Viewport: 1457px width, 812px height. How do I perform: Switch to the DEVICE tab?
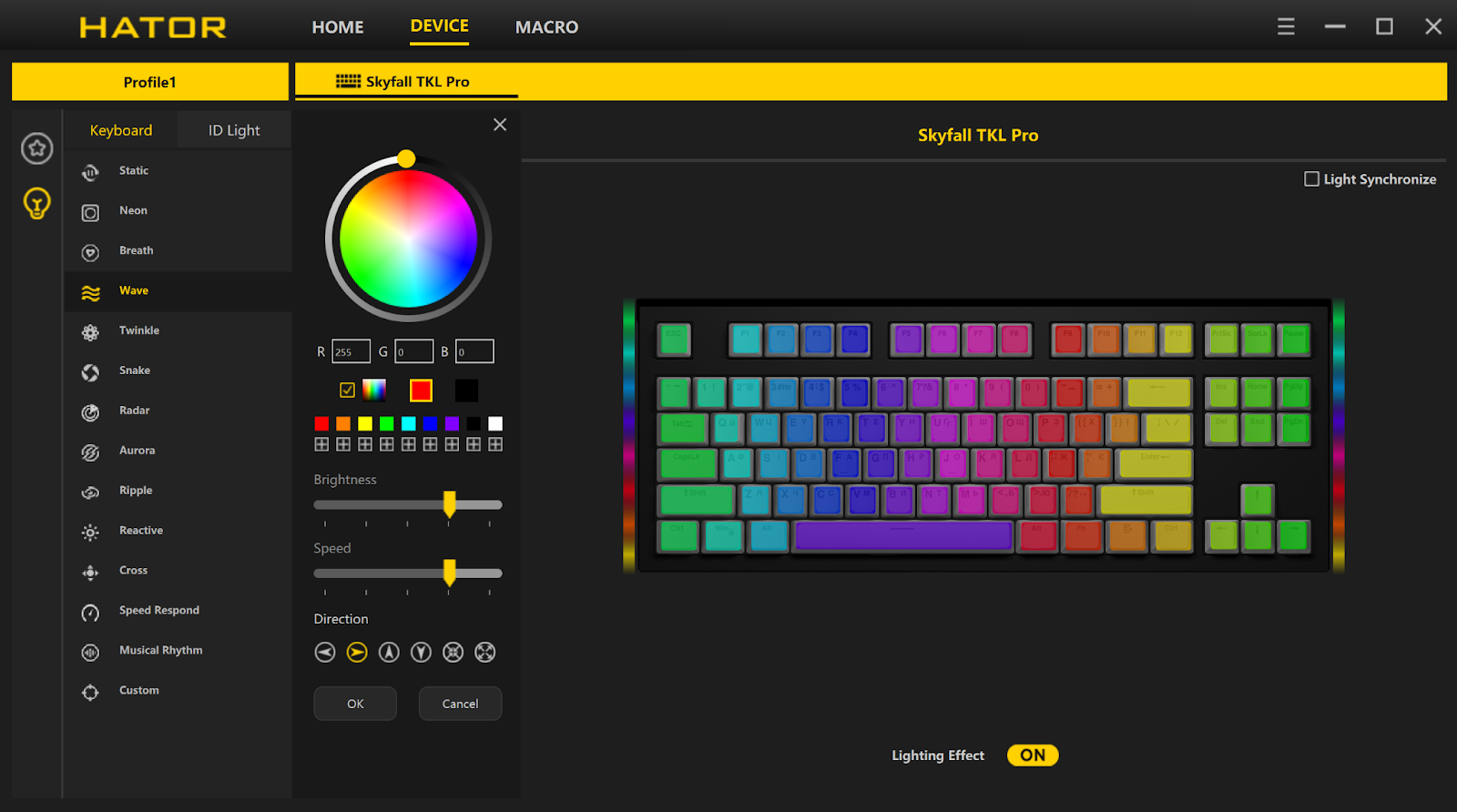(x=440, y=26)
